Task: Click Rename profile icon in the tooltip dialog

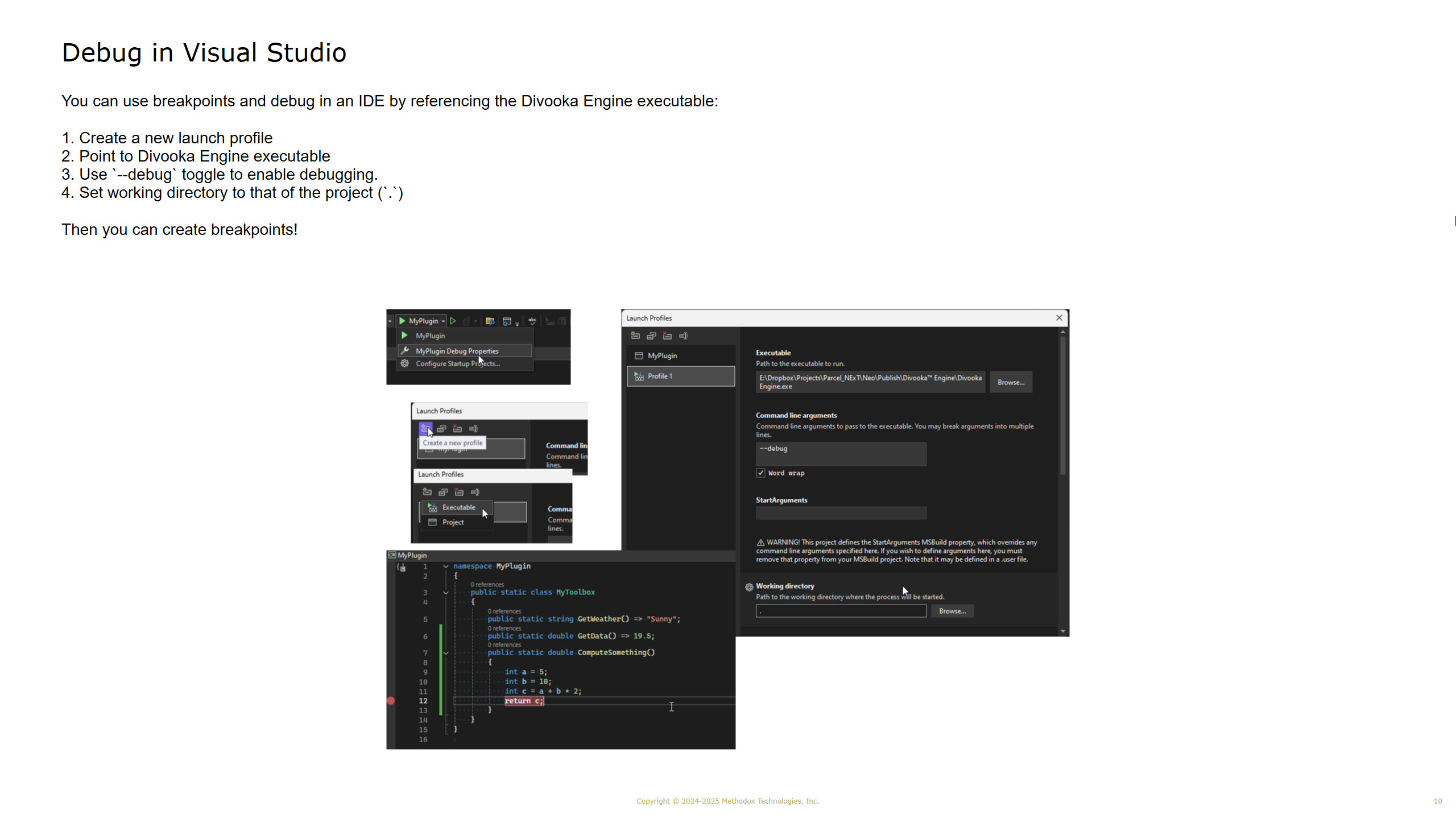Action: [x=473, y=428]
